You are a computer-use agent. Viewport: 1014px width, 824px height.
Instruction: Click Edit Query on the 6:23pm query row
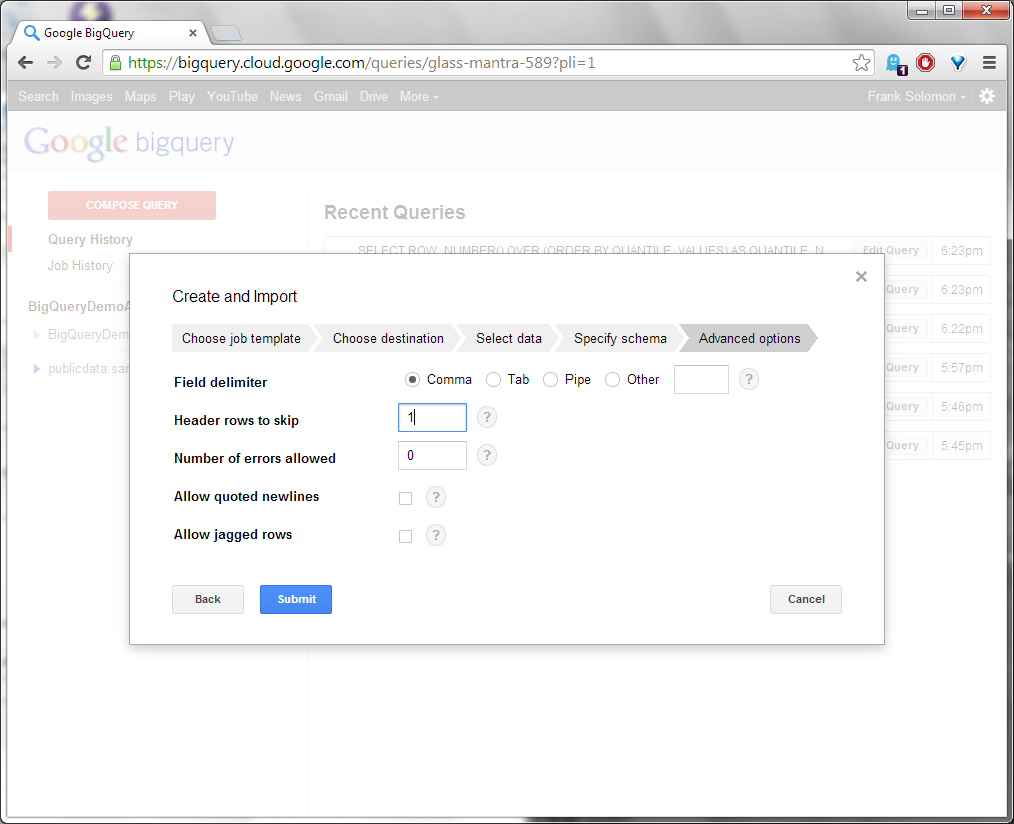[x=890, y=250]
